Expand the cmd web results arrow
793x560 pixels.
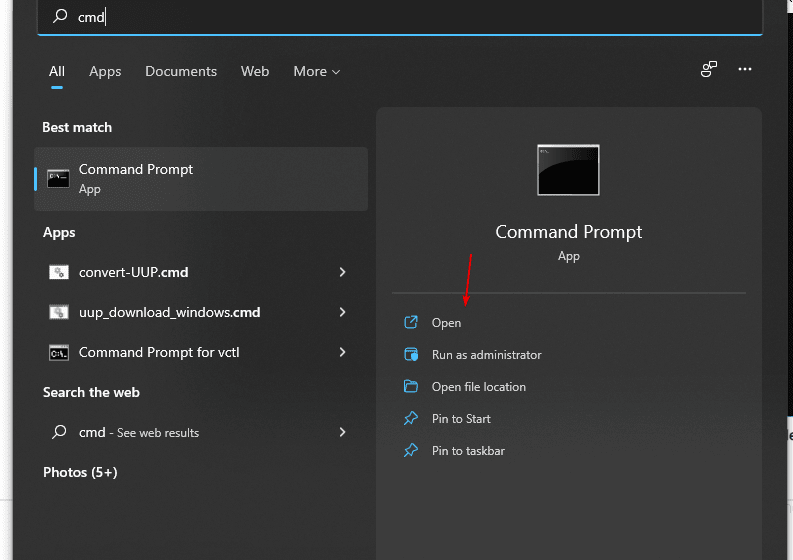point(342,432)
